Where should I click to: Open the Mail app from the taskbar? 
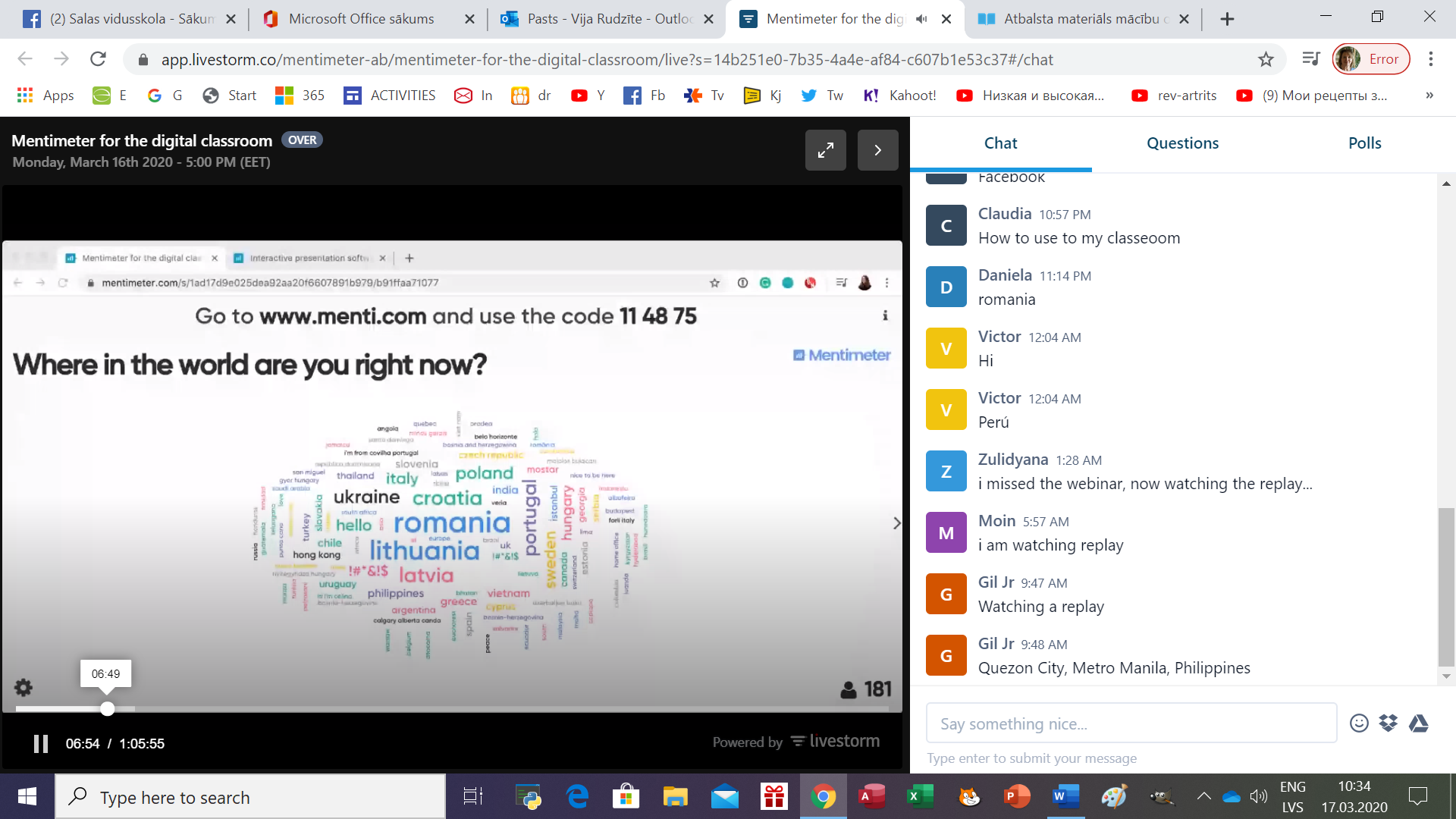[725, 796]
